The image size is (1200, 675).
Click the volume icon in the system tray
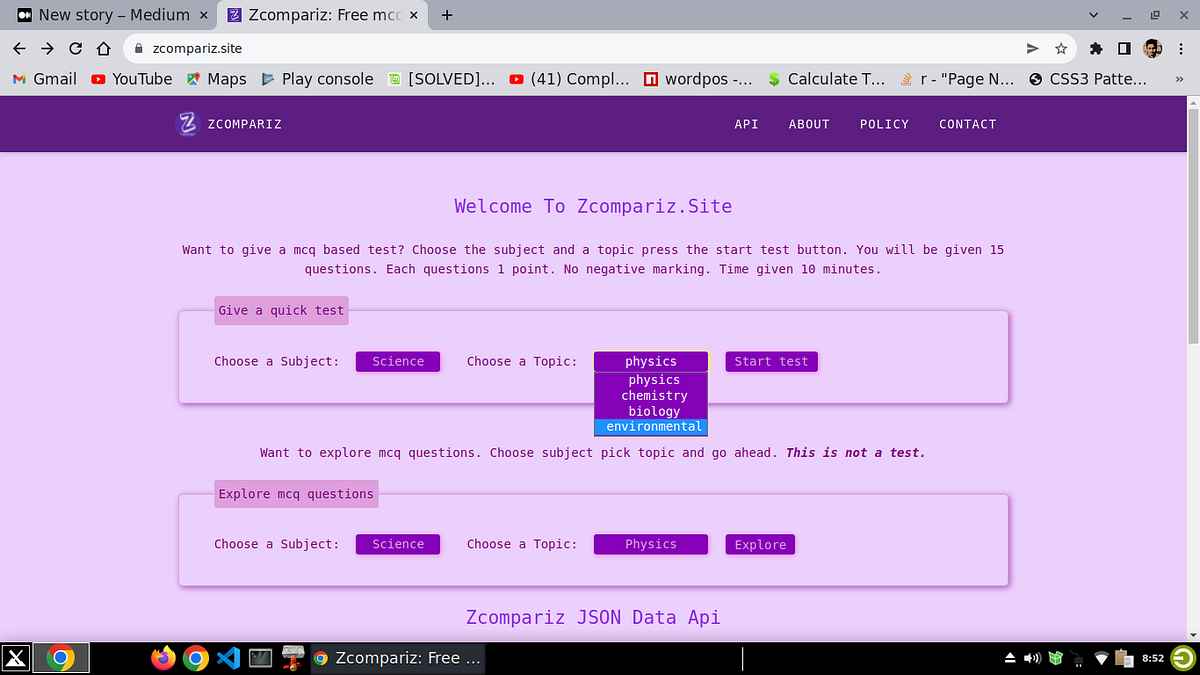[x=1031, y=658]
